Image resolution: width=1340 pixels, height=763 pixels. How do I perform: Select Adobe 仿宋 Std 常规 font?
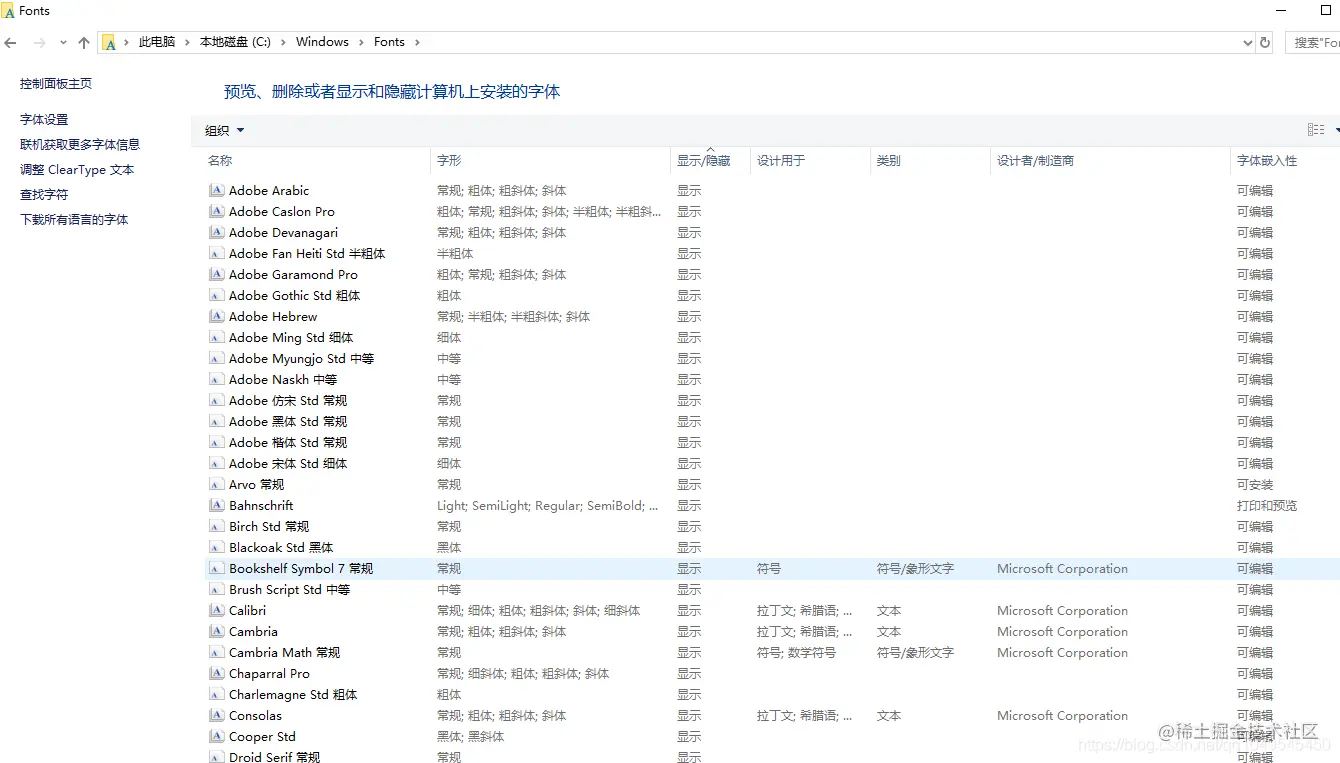(288, 400)
